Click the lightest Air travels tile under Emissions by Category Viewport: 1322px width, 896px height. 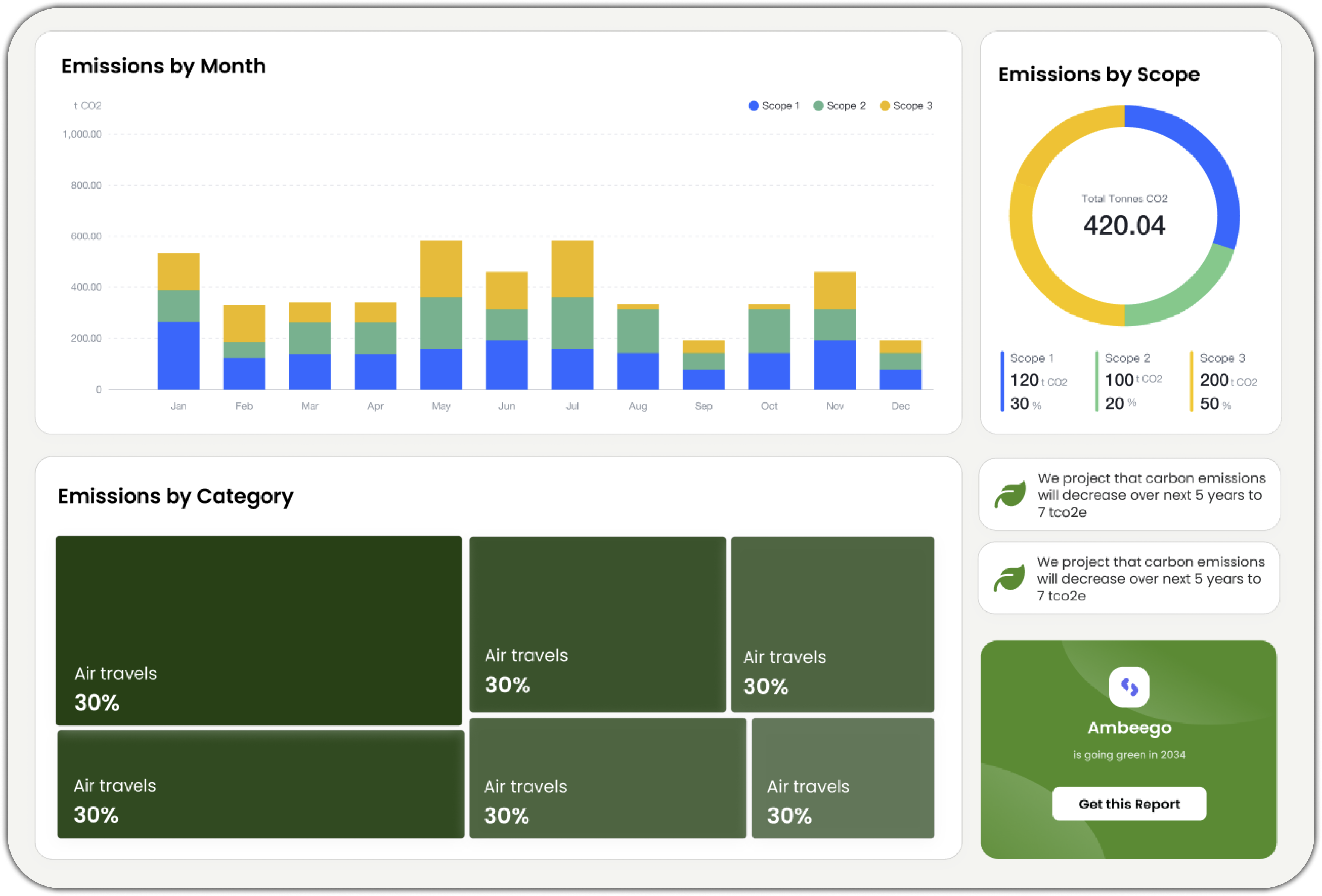pos(843,778)
